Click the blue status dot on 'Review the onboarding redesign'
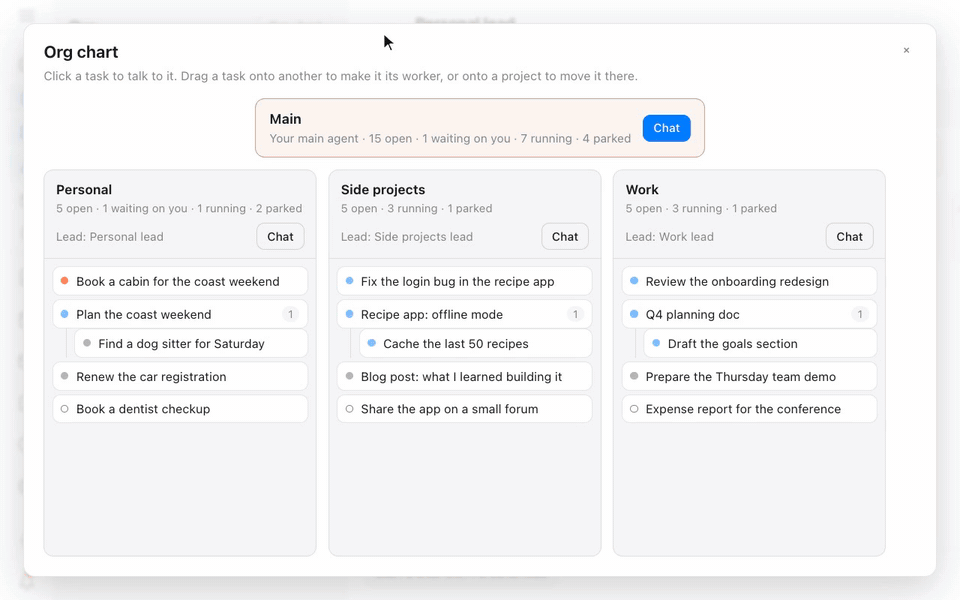 pos(634,281)
